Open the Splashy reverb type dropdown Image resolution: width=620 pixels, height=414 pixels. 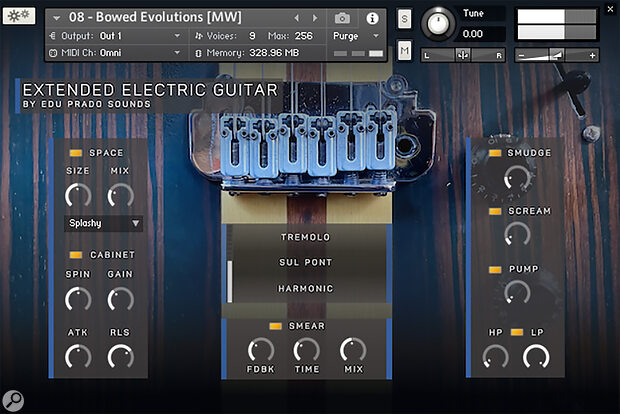pyautogui.click(x=103, y=223)
